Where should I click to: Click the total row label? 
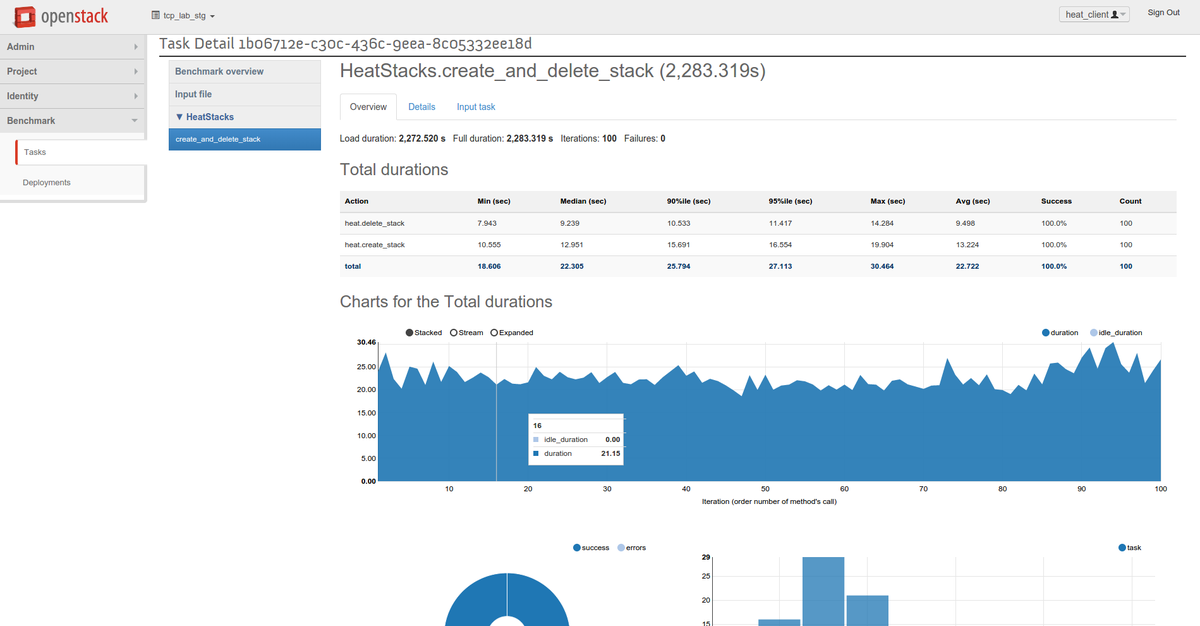click(x=352, y=266)
